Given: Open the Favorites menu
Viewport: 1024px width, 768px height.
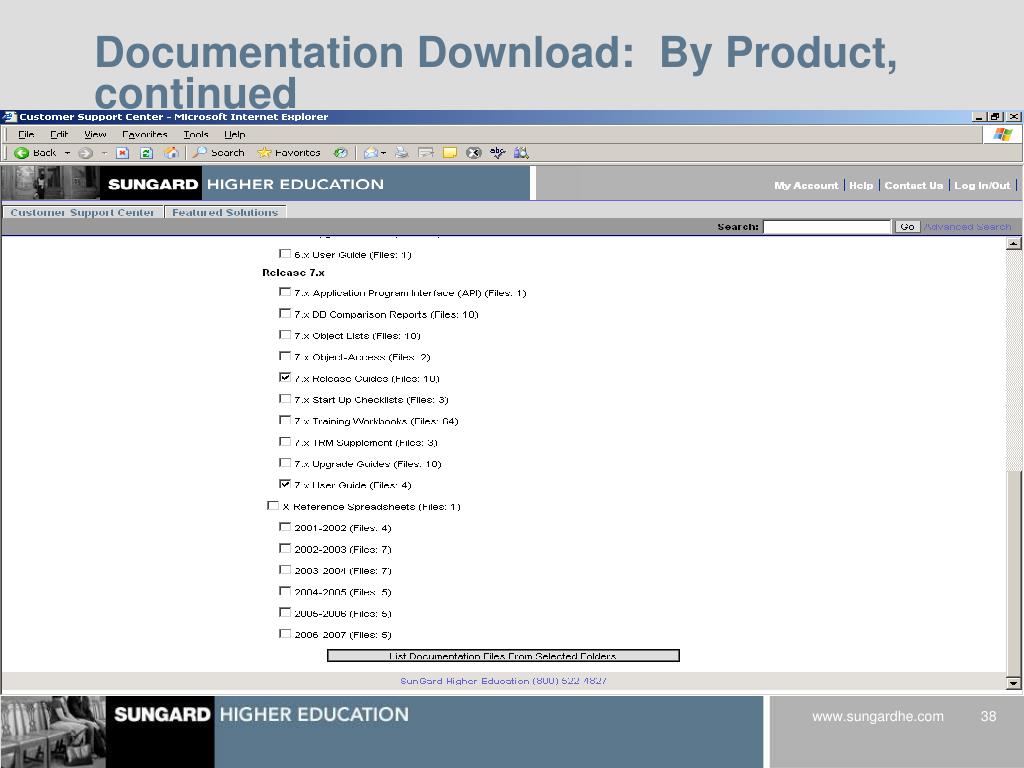Looking at the screenshot, I should 144,135.
